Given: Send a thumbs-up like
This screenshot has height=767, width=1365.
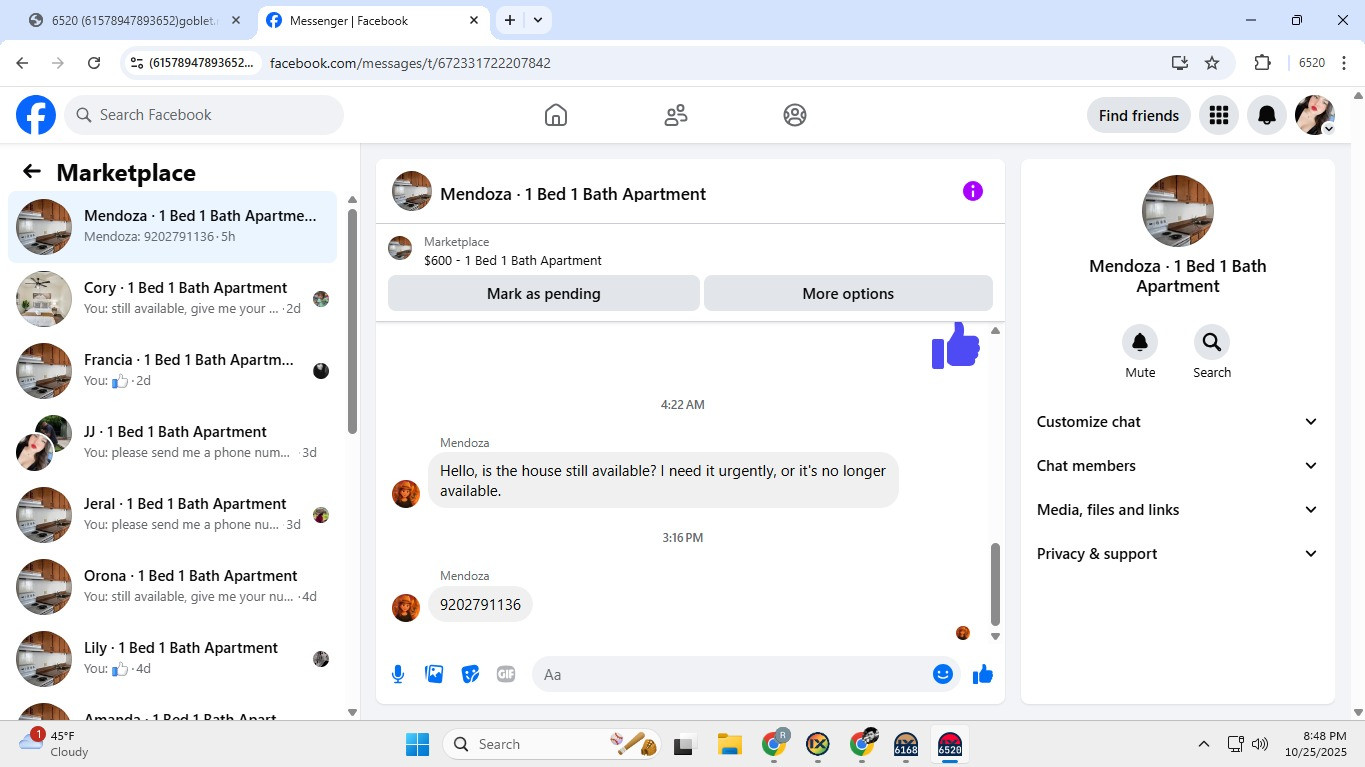Looking at the screenshot, I should (983, 674).
